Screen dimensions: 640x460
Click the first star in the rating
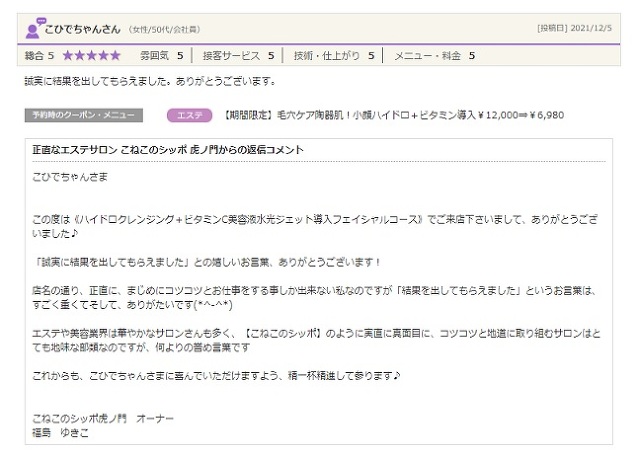pos(69,55)
